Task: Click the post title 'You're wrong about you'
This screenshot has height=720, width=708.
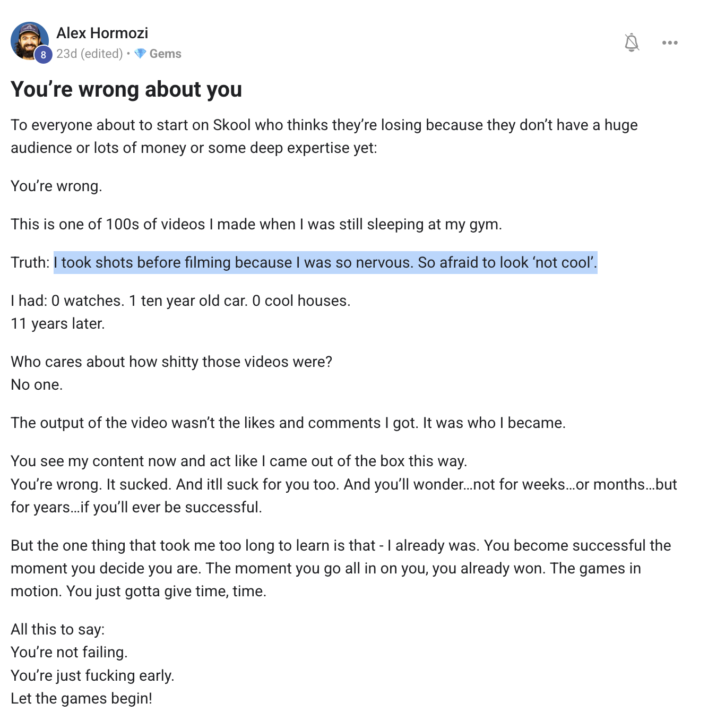Action: pos(126,90)
